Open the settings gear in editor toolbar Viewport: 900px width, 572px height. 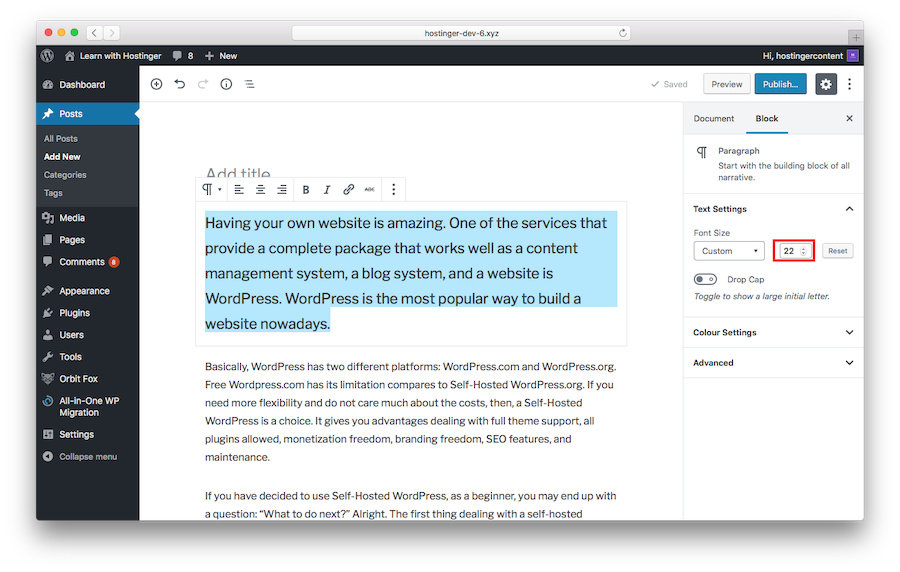[826, 84]
